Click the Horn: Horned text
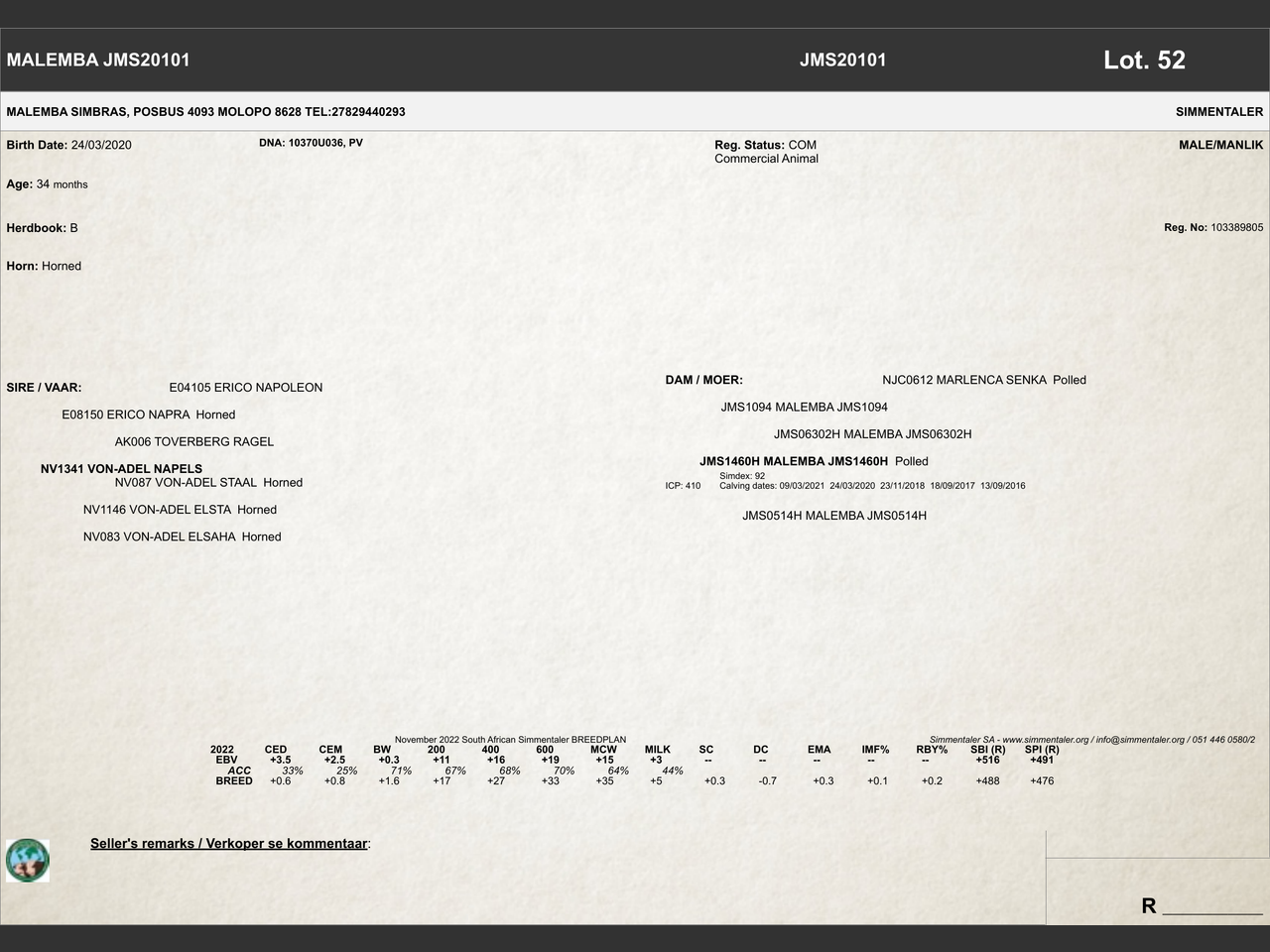 pyautogui.click(x=44, y=266)
